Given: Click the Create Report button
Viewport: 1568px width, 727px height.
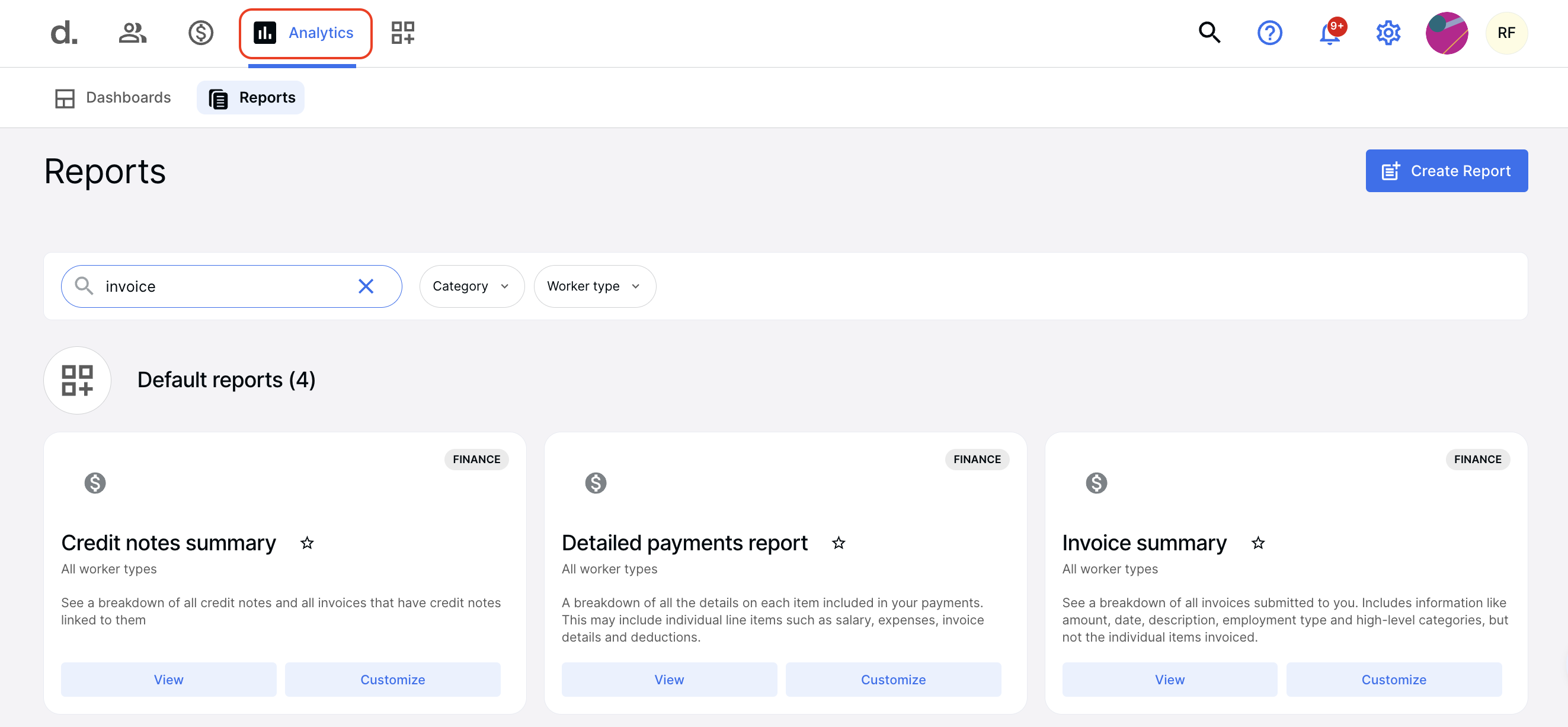Looking at the screenshot, I should coord(1447,171).
